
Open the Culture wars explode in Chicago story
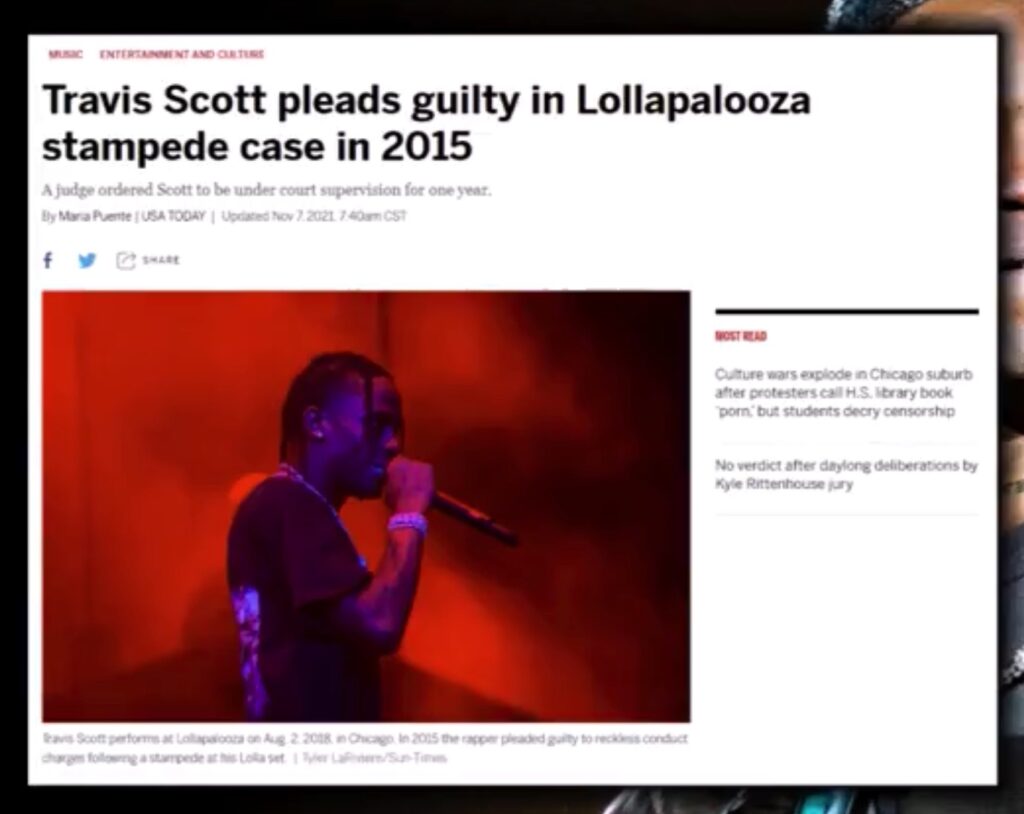pyautogui.click(x=844, y=393)
